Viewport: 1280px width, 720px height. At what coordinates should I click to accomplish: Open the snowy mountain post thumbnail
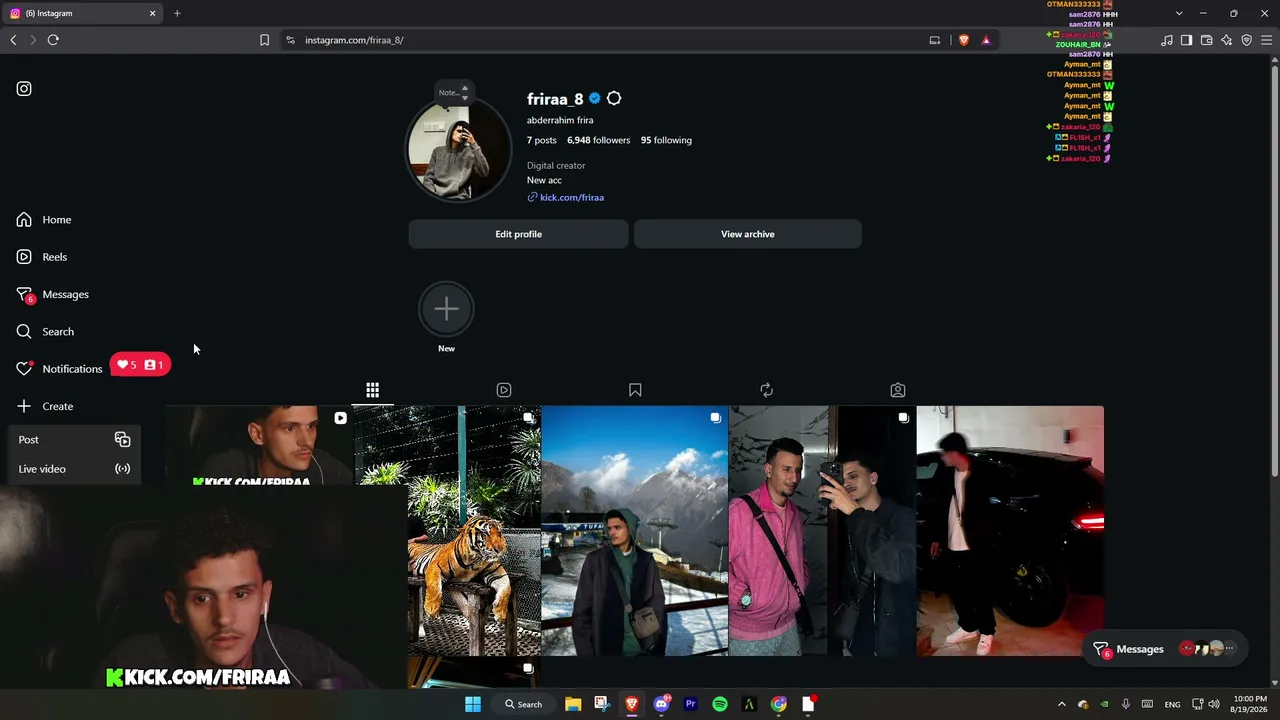[x=635, y=531]
